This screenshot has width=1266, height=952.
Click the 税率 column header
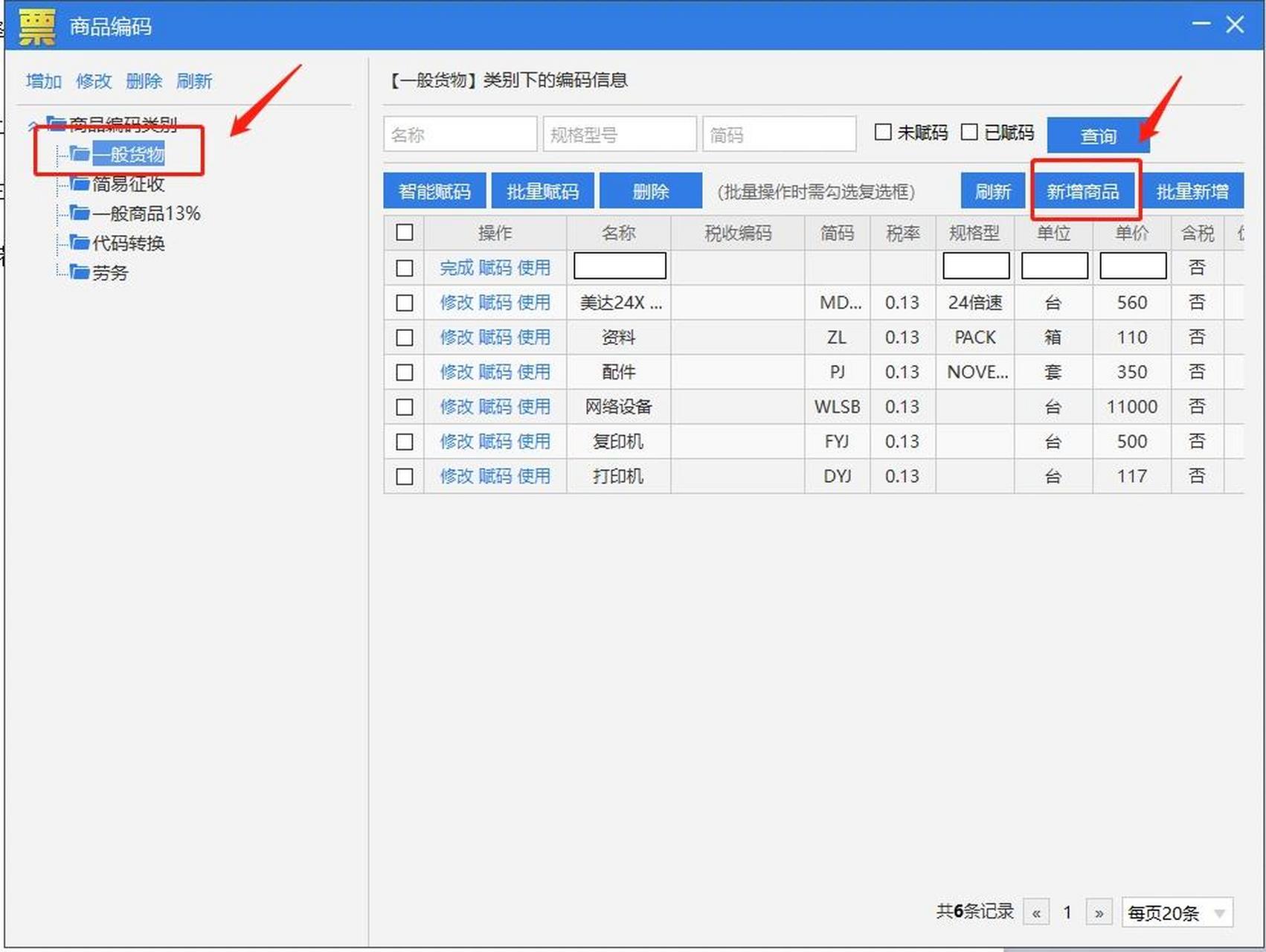[x=903, y=233]
